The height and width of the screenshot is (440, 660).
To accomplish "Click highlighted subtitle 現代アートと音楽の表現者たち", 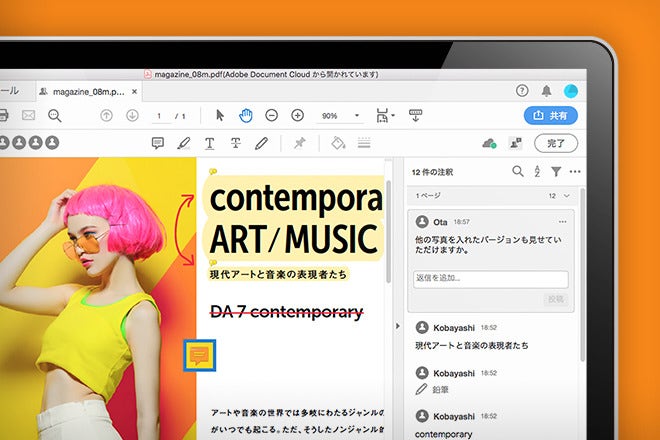I will (x=278, y=275).
